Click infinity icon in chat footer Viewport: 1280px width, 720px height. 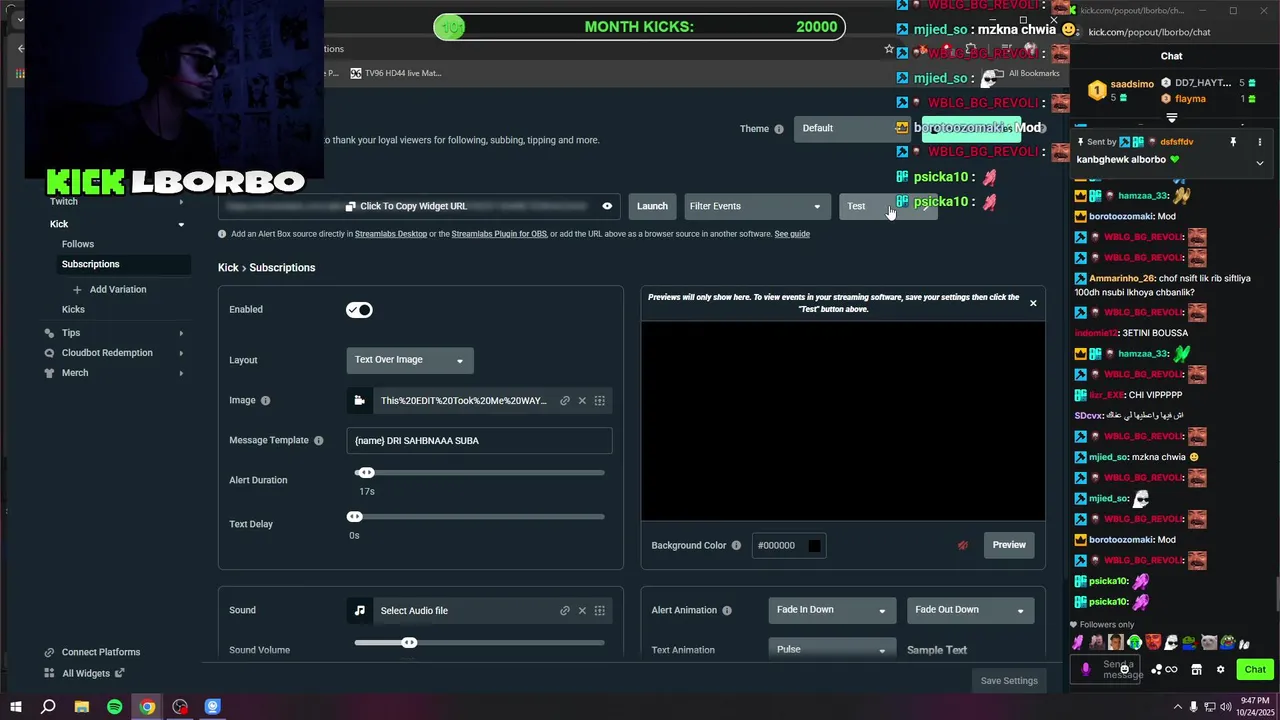click(x=1171, y=670)
